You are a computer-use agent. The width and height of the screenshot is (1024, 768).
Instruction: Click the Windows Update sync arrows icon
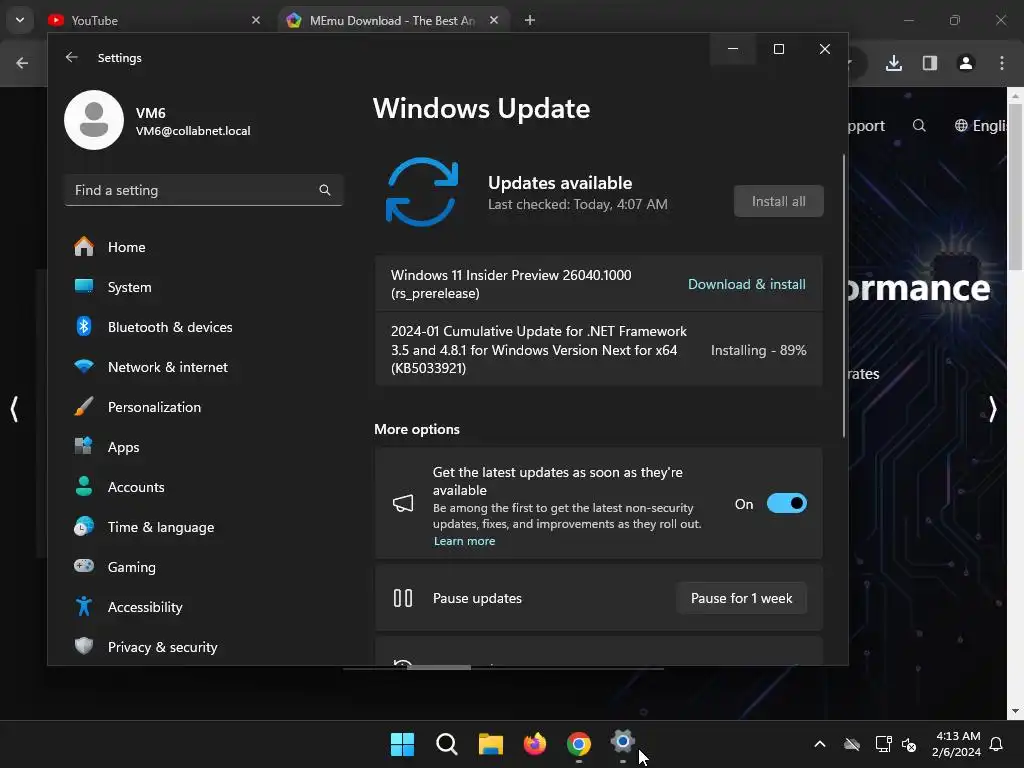(x=422, y=192)
